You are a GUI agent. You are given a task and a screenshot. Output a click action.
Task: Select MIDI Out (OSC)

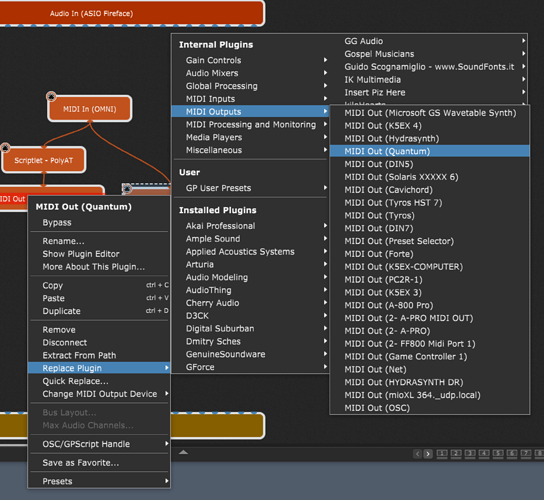point(430,408)
